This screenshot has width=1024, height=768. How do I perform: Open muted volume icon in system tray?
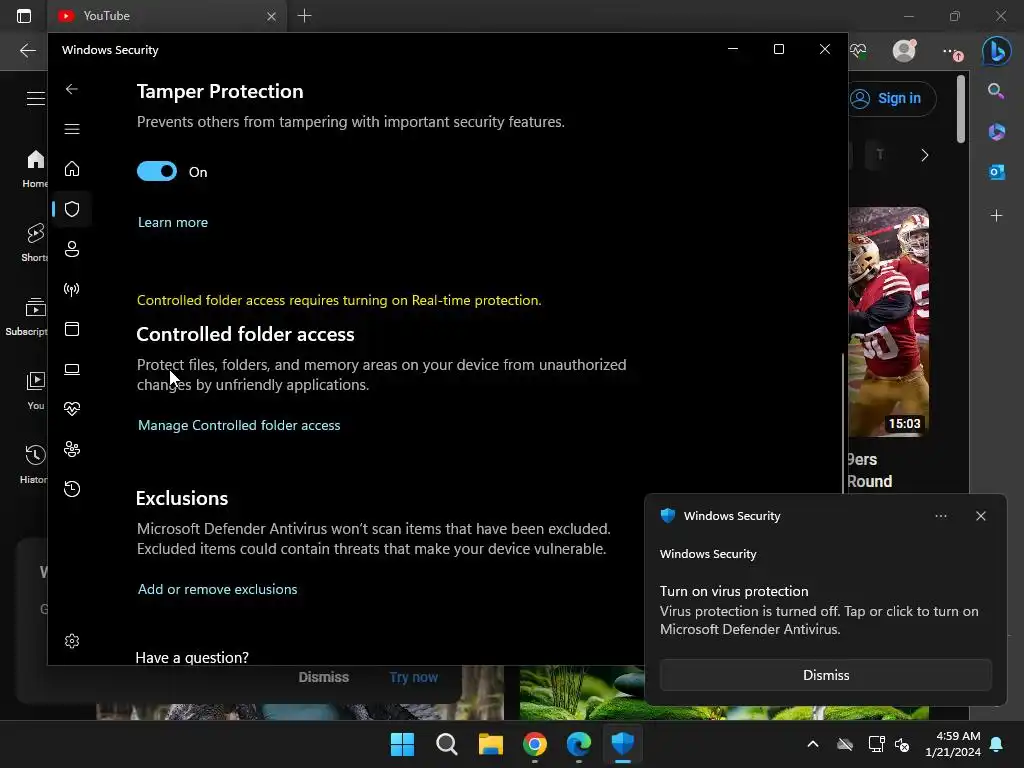pos(903,744)
